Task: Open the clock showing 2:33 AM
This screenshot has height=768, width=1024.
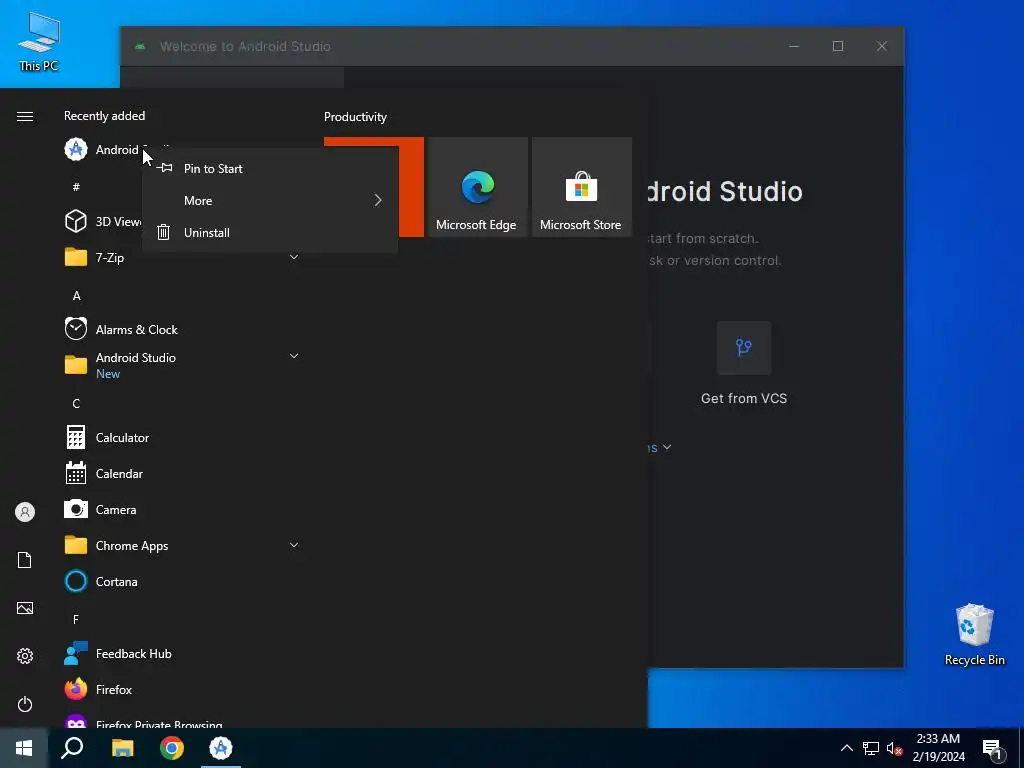Action: [x=938, y=748]
